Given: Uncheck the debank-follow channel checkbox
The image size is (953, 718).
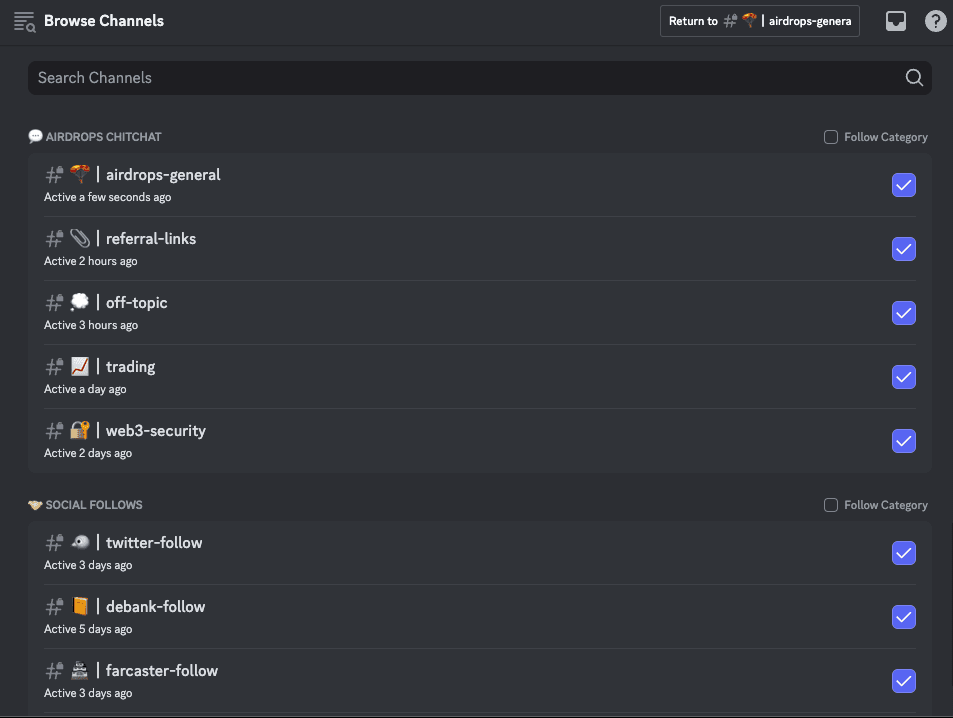Looking at the screenshot, I should point(903,617).
